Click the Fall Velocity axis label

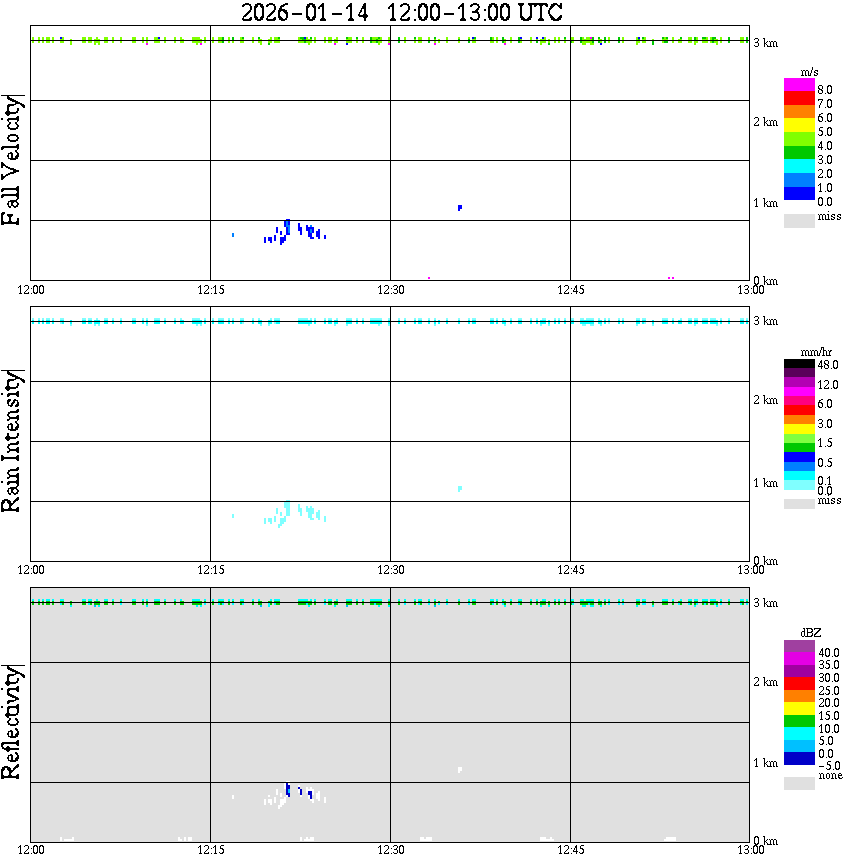pyautogui.click(x=12, y=160)
